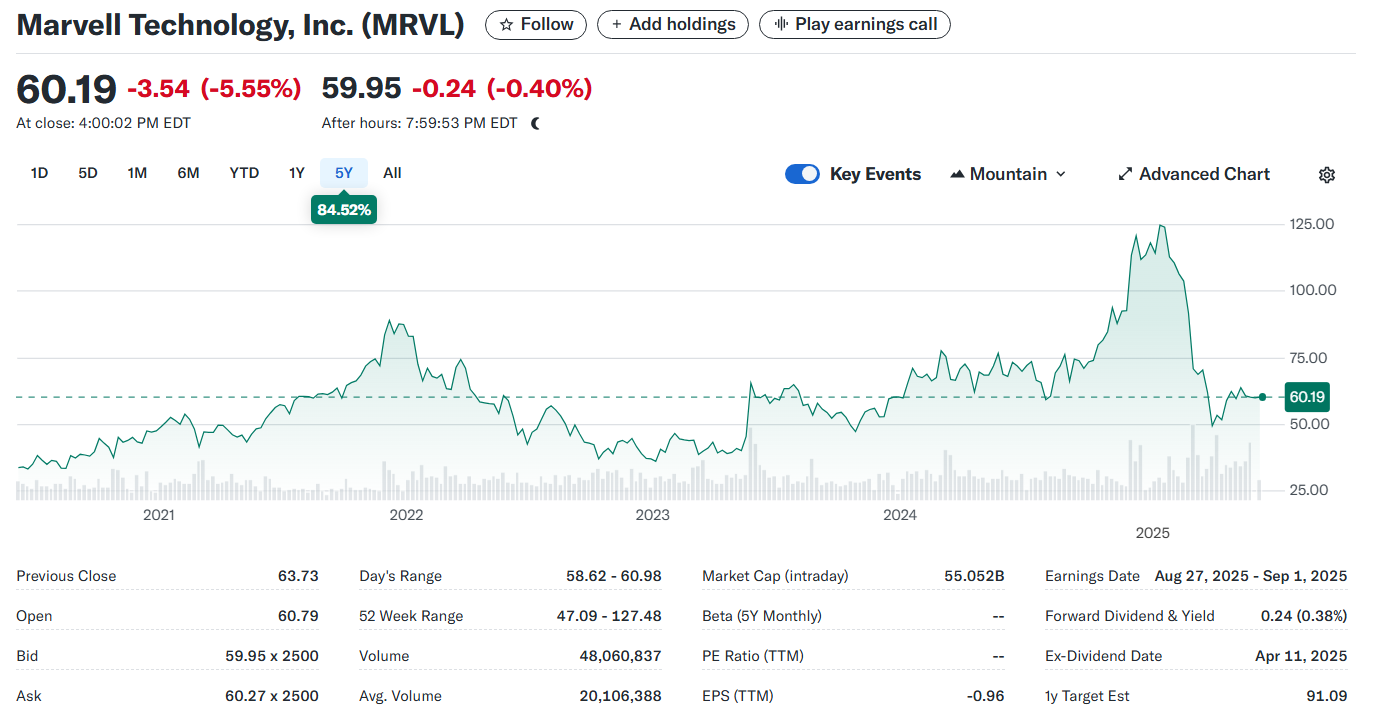Click the -3.54 (-5.55%) change value

pyautogui.click(x=214, y=88)
